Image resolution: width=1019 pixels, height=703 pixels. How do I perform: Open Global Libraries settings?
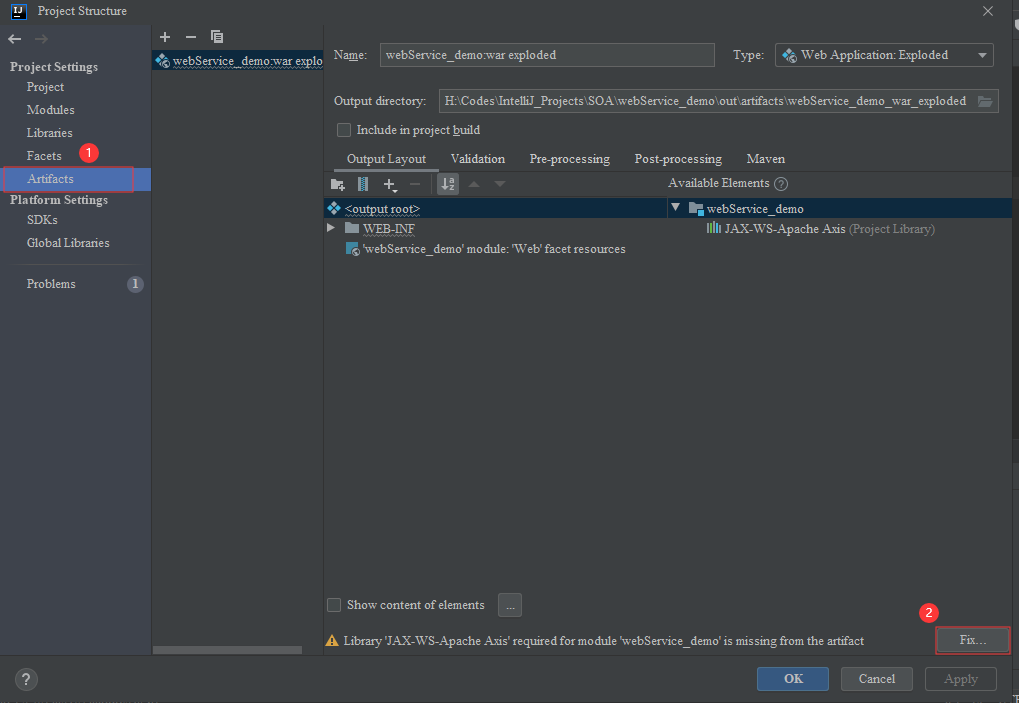[68, 243]
